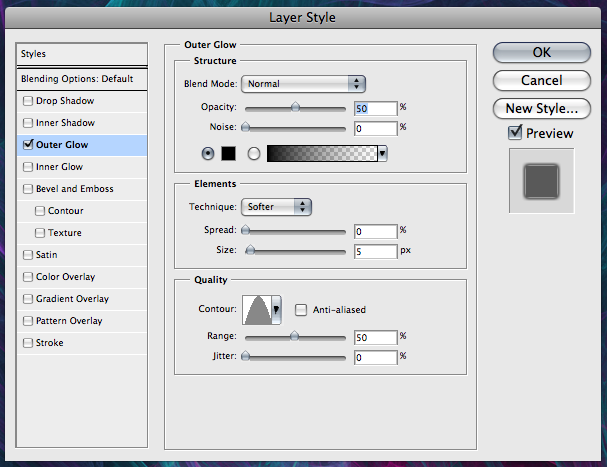The image size is (607, 467).
Task: Click the Opacity slider handle
Action: tap(295, 107)
